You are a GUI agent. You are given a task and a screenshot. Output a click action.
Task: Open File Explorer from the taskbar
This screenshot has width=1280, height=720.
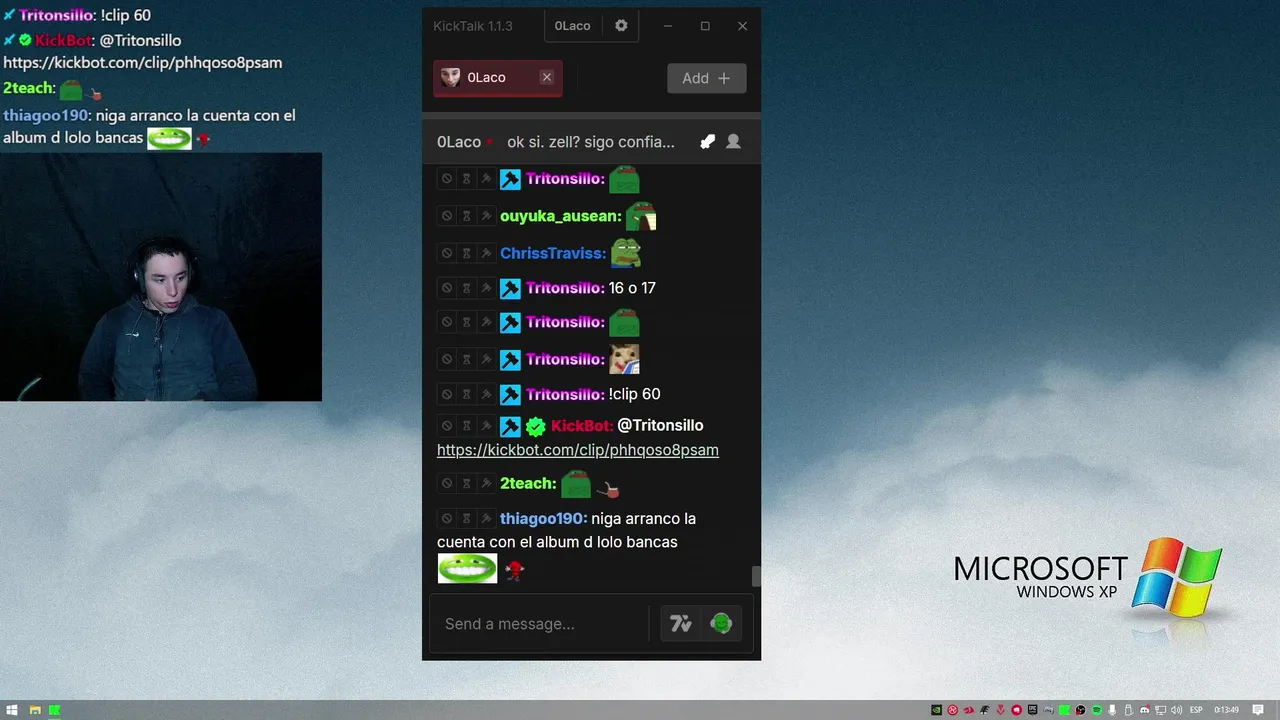pyautogui.click(x=34, y=710)
